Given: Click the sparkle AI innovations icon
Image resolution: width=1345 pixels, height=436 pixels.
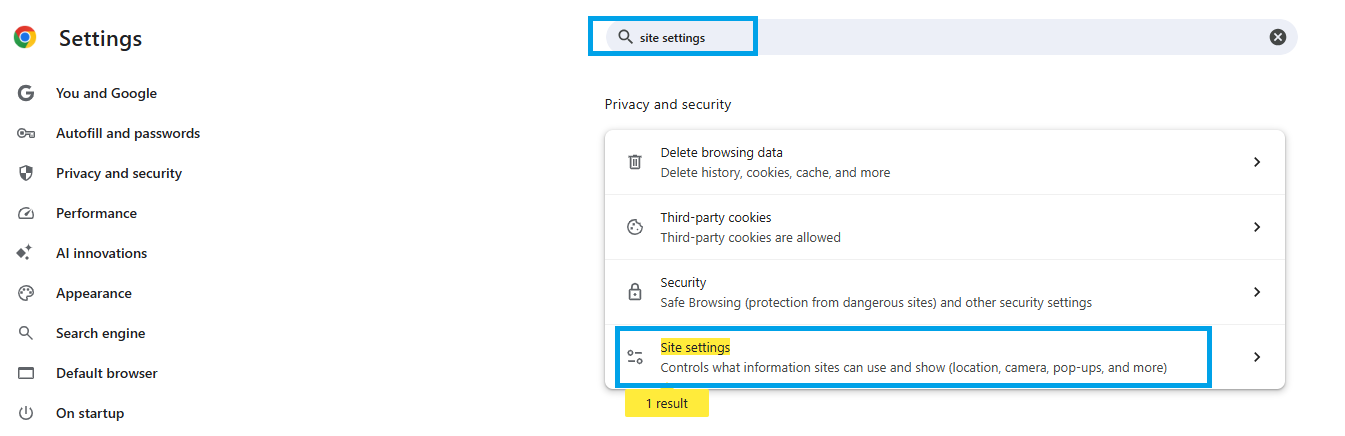Looking at the screenshot, I should (25, 253).
